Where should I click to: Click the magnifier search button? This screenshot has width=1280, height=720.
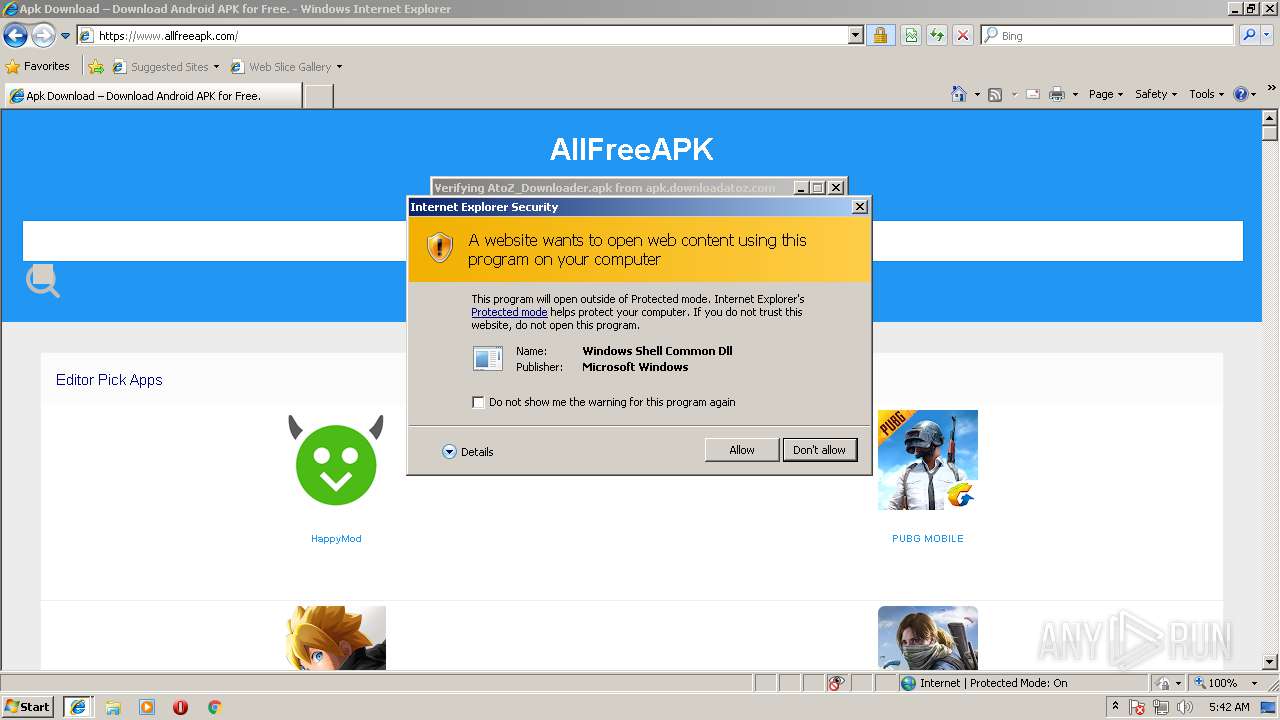point(1248,36)
